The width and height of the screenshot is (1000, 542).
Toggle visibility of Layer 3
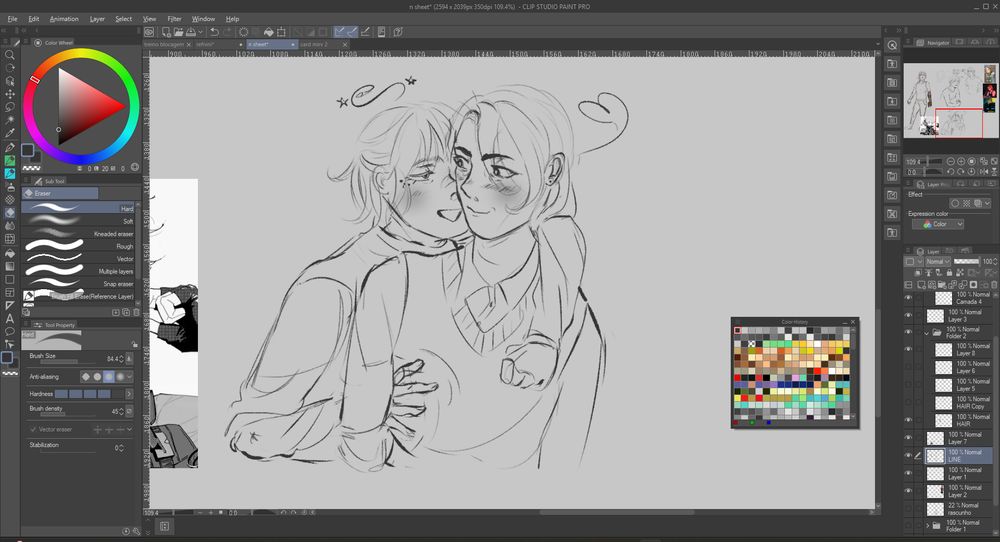[x=908, y=315]
